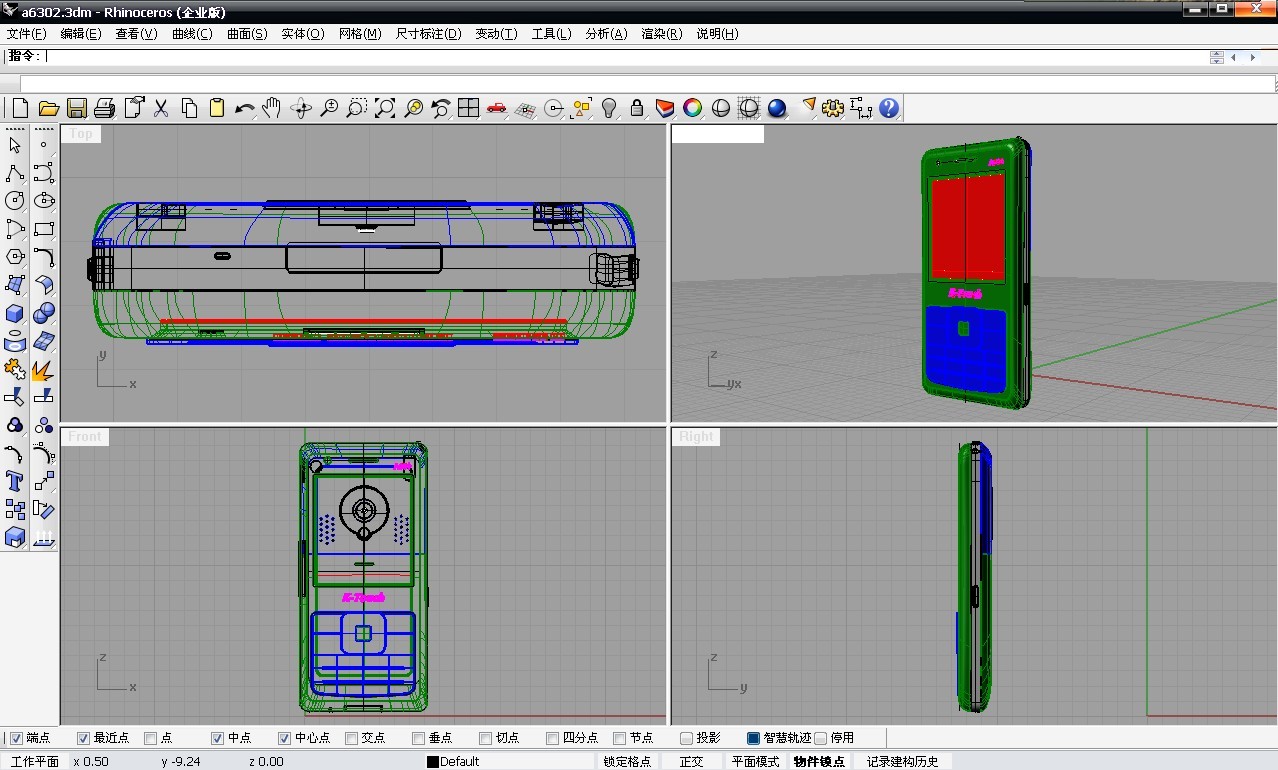Viewport: 1278px width, 770px height.
Task: Uncheck the 最近点 snap option
Action: (84, 738)
